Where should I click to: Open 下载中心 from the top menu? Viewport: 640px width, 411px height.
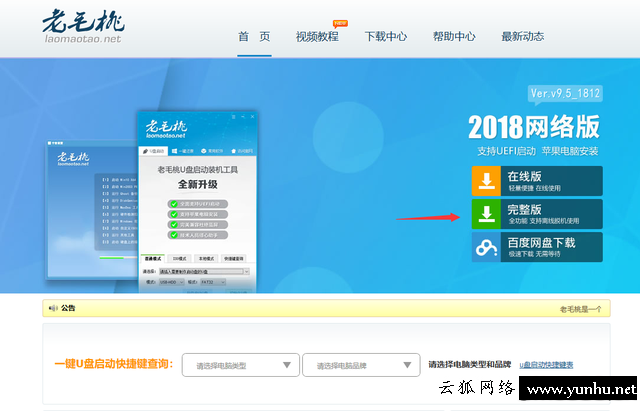coord(386,37)
